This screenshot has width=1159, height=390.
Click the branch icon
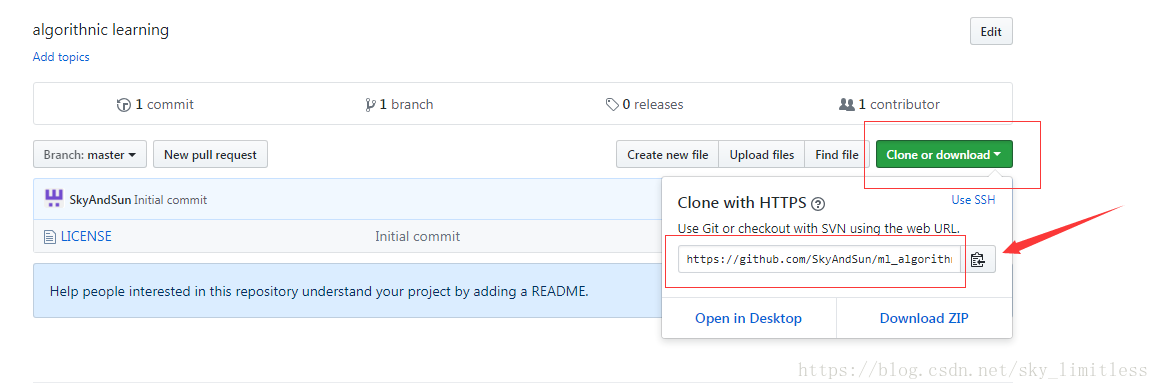[x=370, y=105]
